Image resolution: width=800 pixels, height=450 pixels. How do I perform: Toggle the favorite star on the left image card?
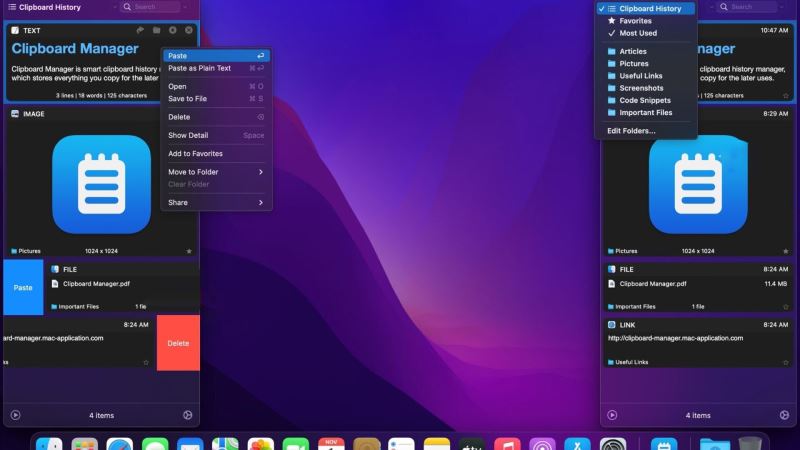pos(189,251)
